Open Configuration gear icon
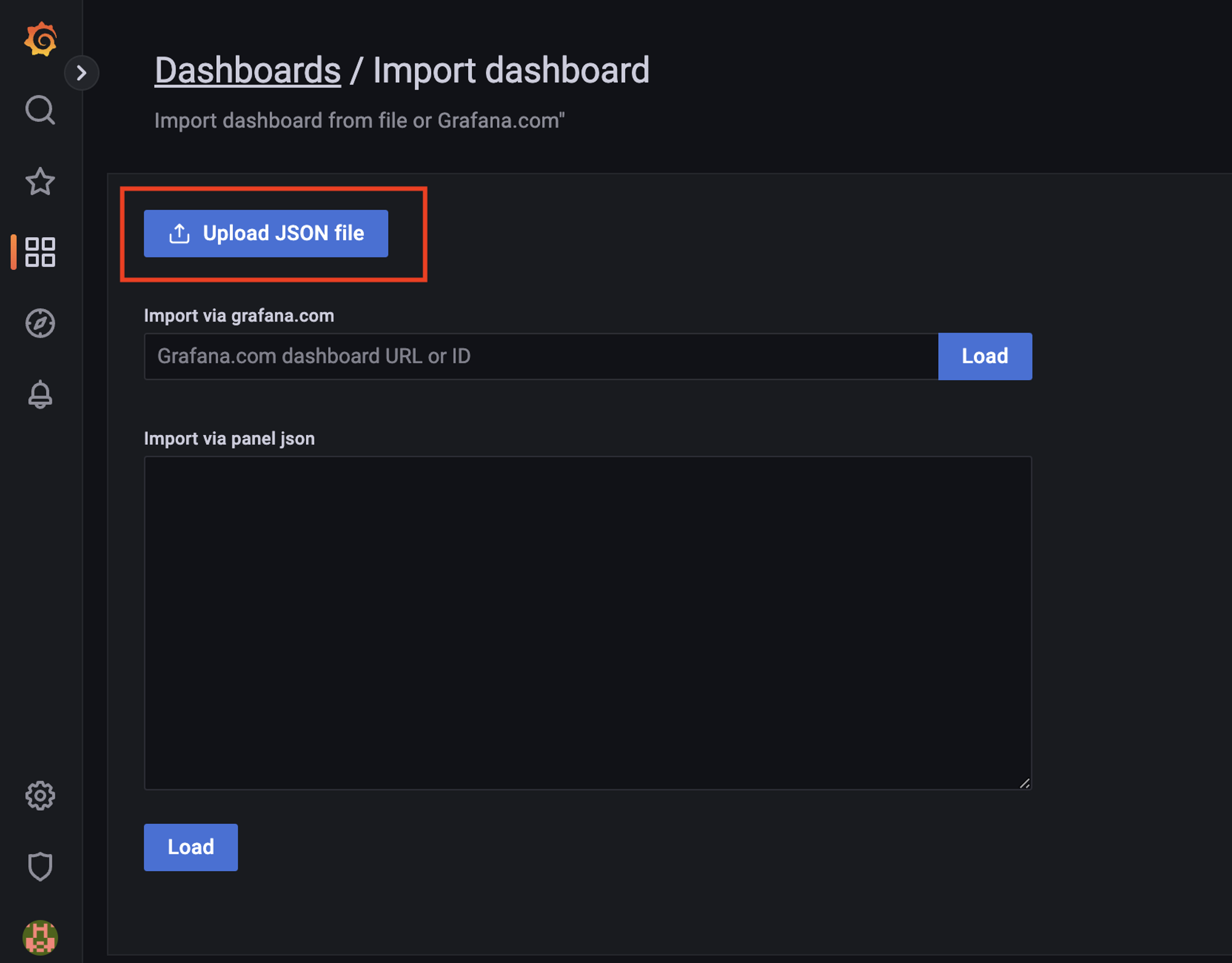 coord(41,795)
